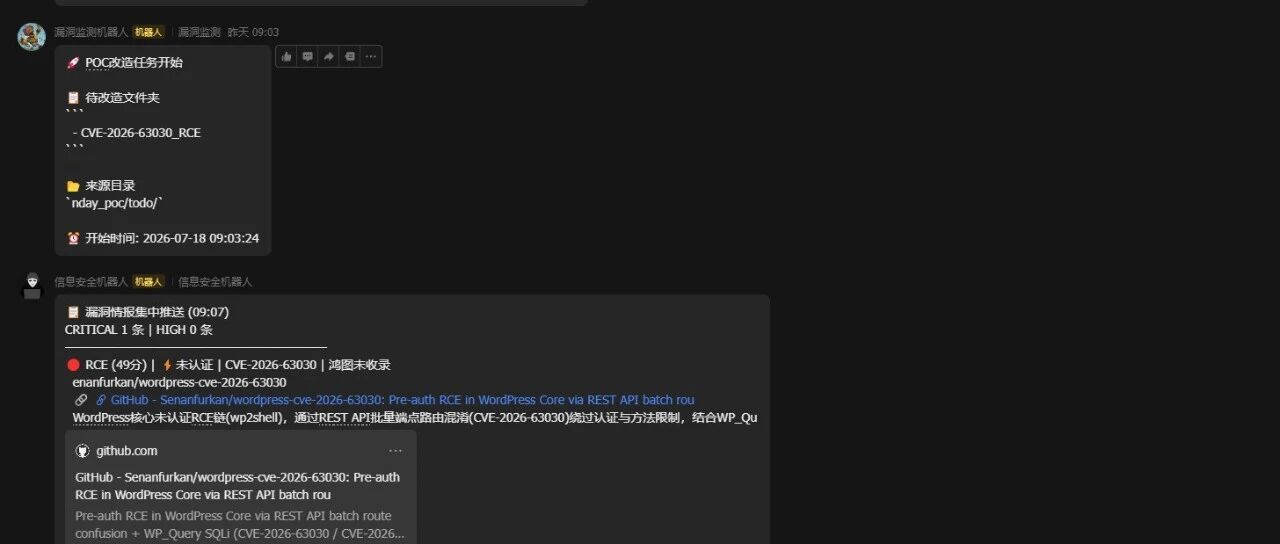Click the pin message icon beside forward
1280x544 pixels.
tap(350, 57)
